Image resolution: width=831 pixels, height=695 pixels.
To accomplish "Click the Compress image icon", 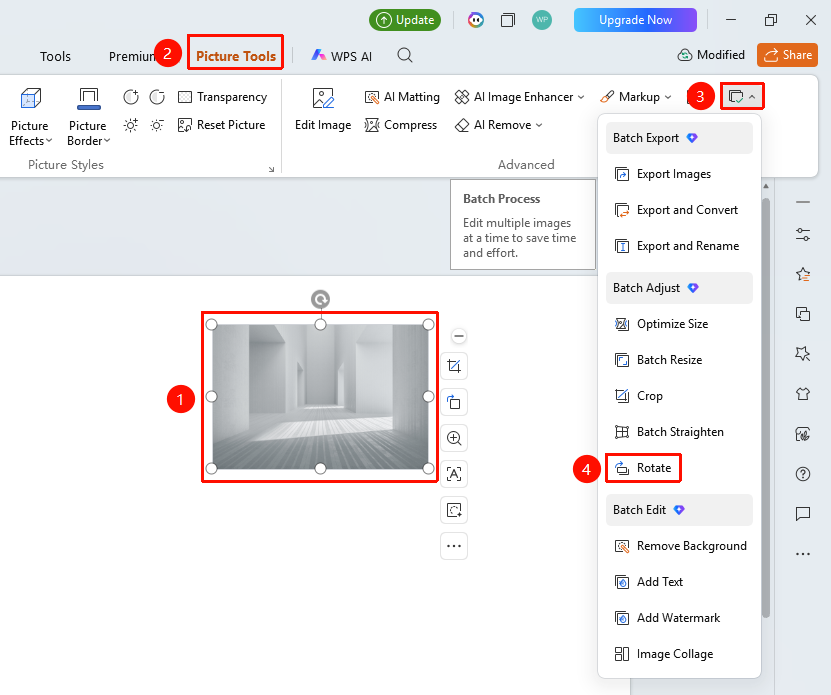I will (x=372, y=125).
